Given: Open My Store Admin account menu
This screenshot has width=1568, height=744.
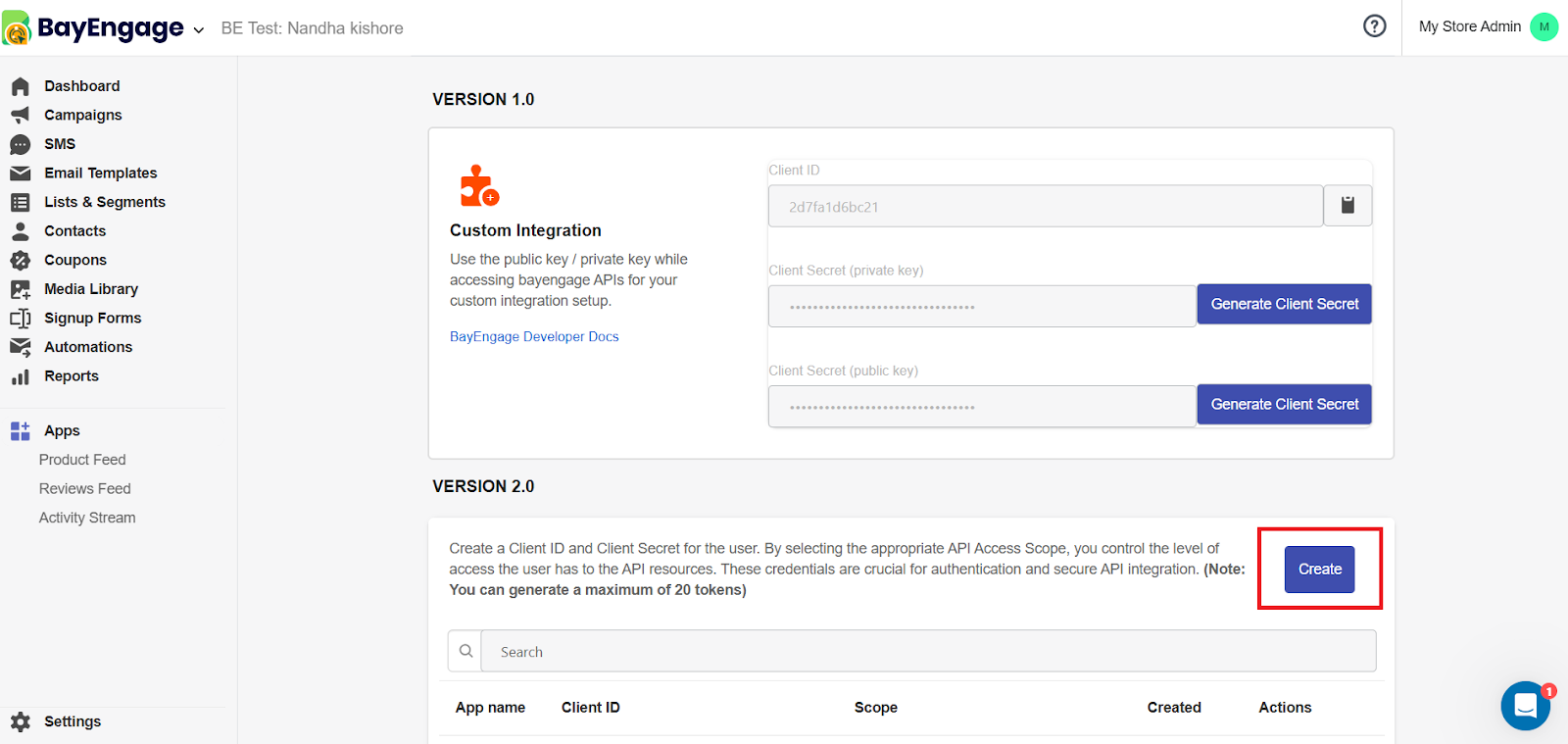Looking at the screenshot, I should [x=1470, y=26].
